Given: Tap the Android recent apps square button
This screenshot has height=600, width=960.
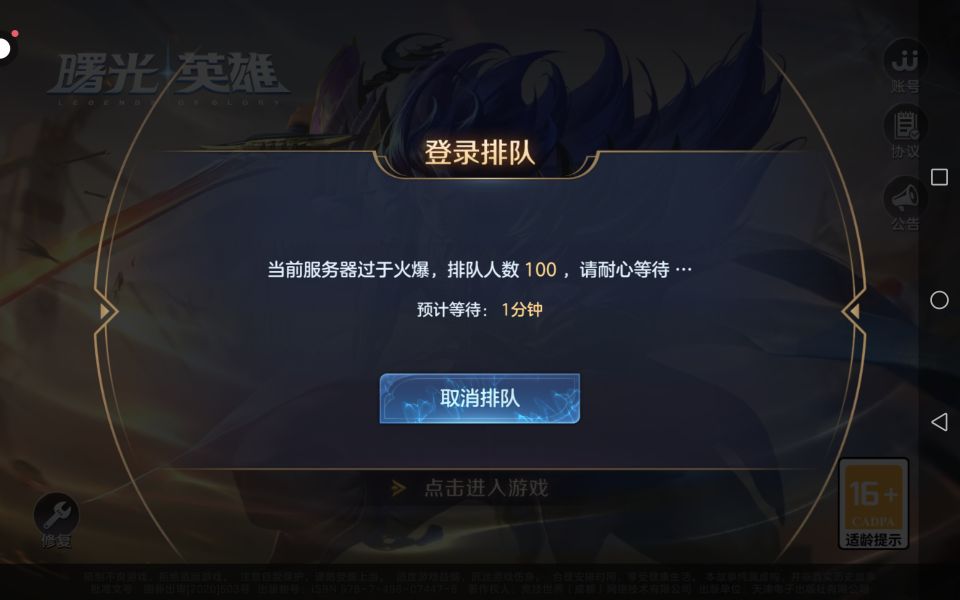Looking at the screenshot, I should coord(939,178).
